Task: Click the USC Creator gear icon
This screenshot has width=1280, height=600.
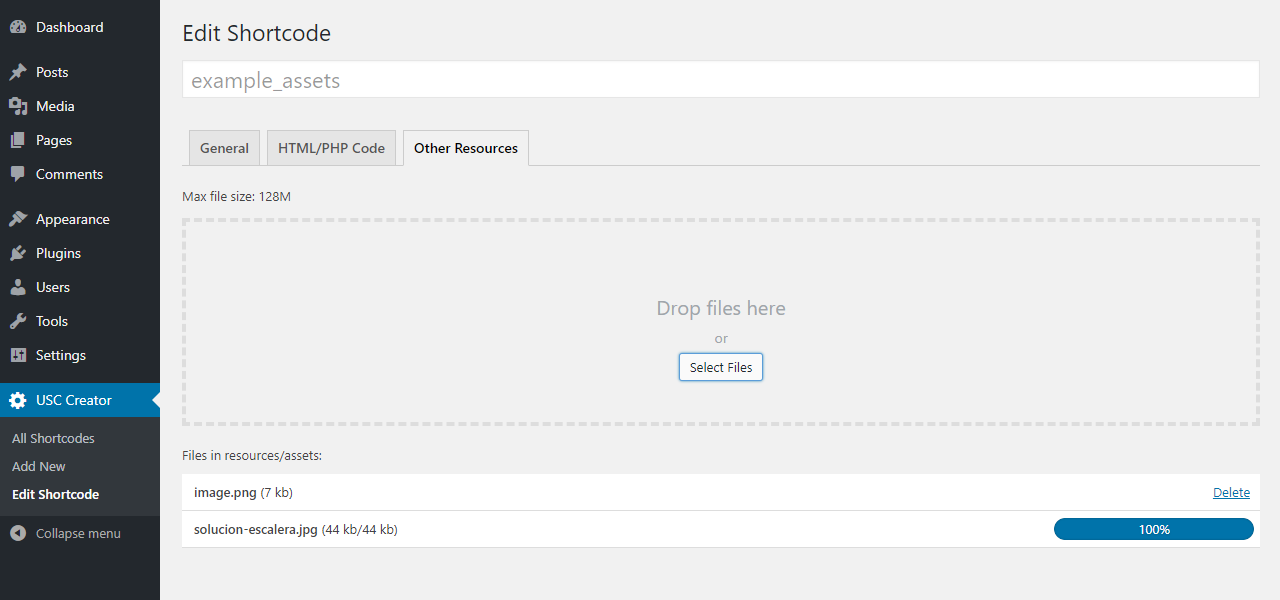Action: click(x=18, y=400)
